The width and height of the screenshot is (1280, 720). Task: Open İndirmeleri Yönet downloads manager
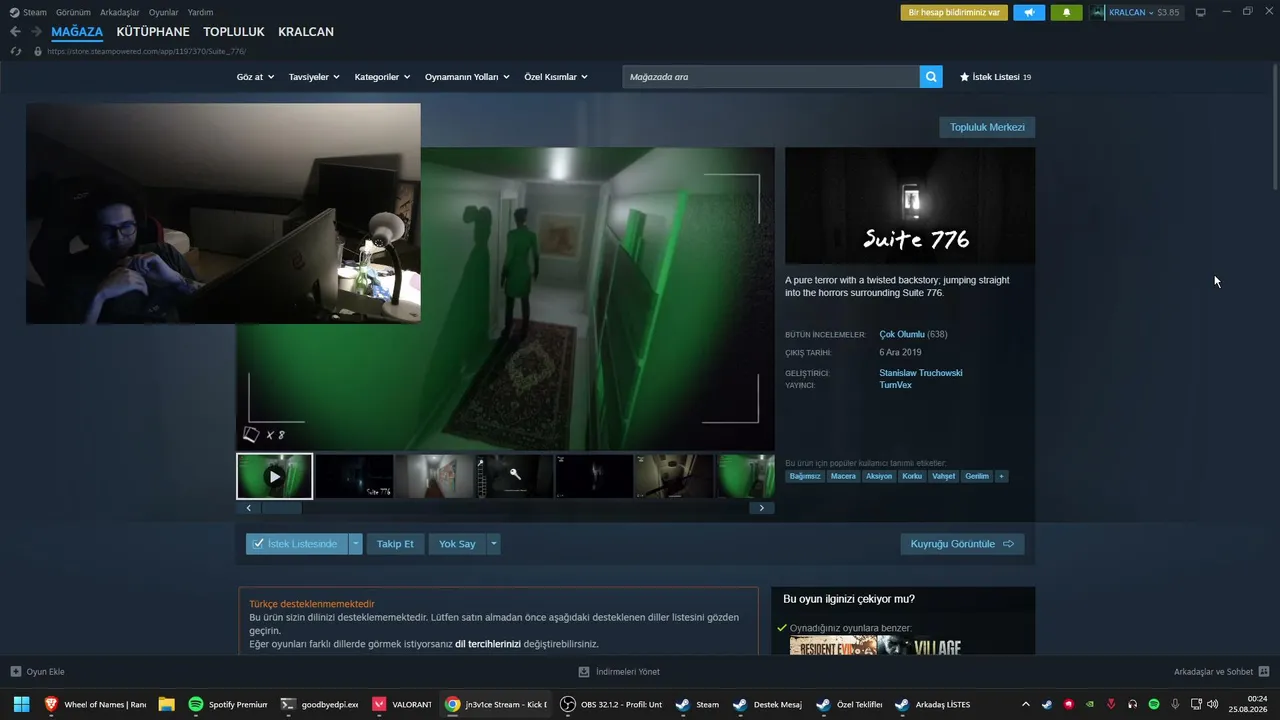619,672
